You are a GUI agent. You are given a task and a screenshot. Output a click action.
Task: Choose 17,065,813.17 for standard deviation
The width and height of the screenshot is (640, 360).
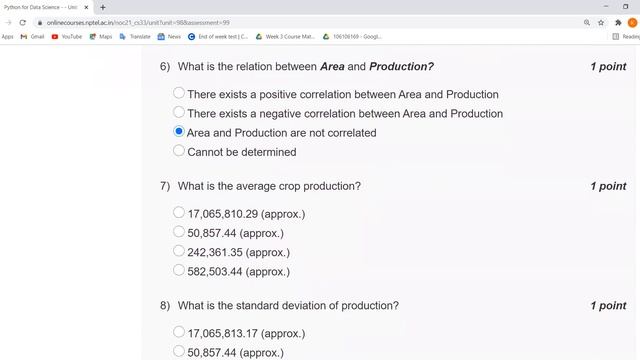tap(179, 332)
